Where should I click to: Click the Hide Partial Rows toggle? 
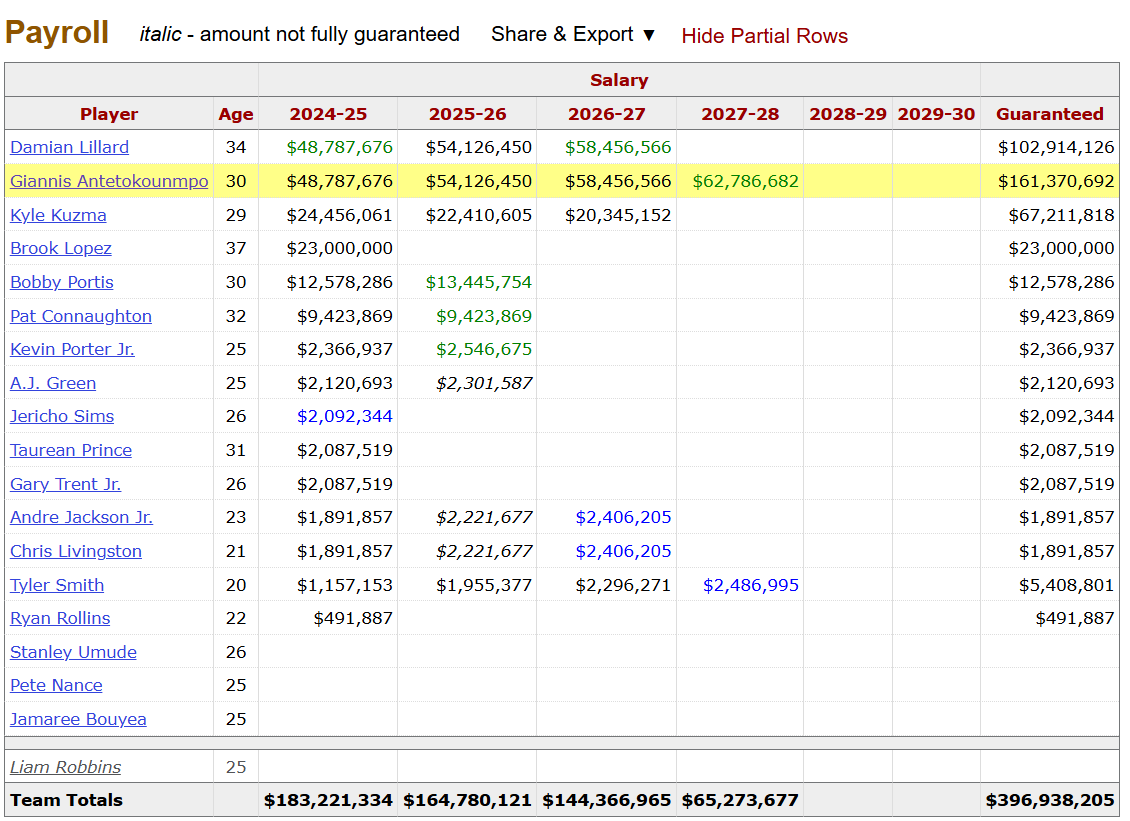[764, 36]
